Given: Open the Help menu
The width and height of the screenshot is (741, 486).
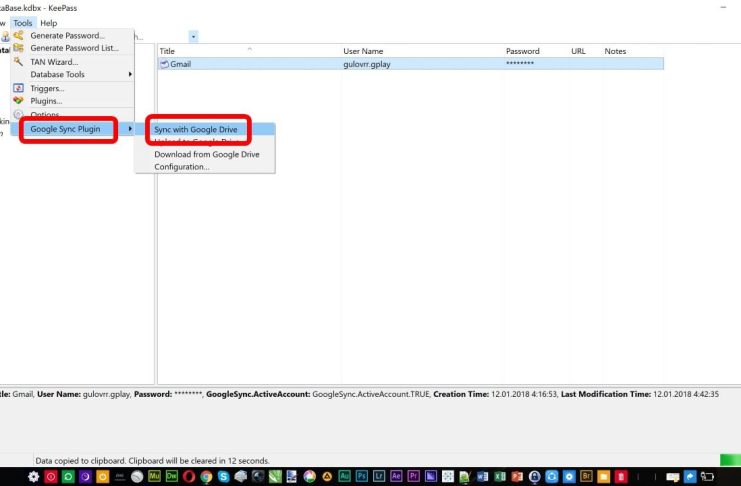Looking at the screenshot, I should tap(48, 23).
